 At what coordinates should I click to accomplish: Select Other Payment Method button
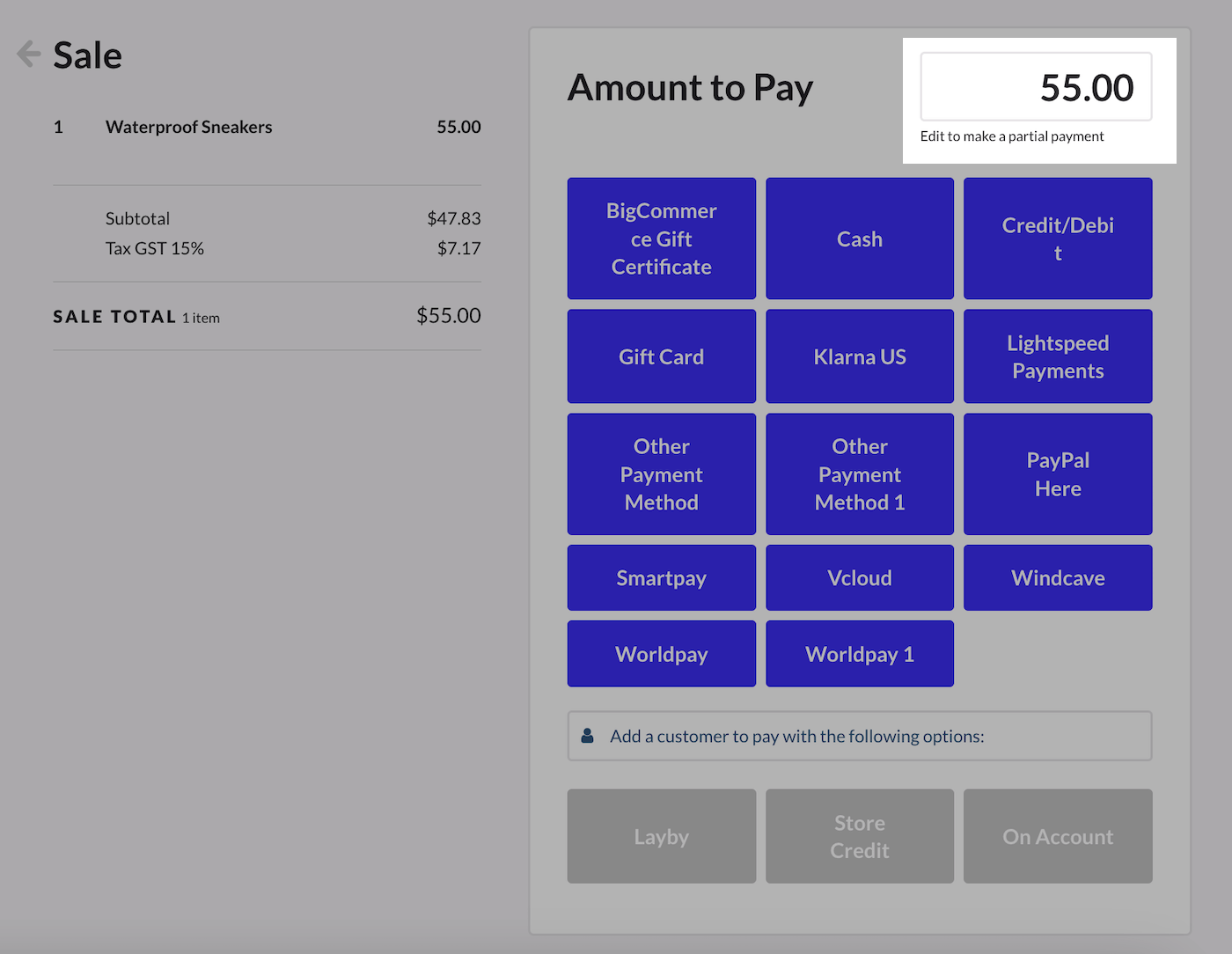point(662,474)
